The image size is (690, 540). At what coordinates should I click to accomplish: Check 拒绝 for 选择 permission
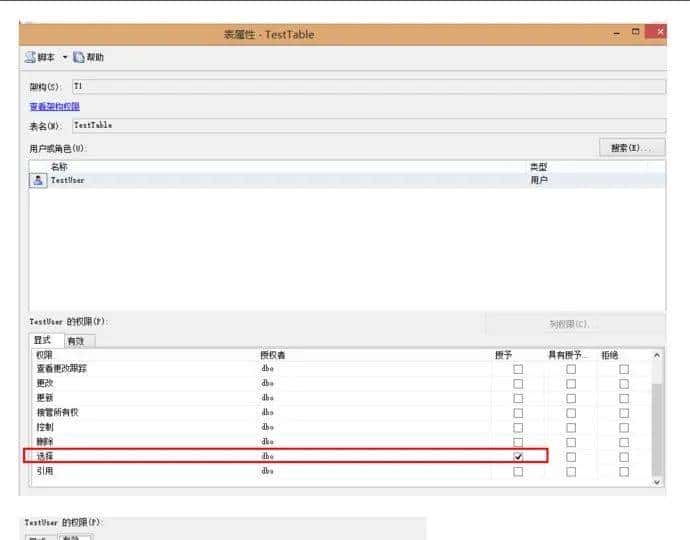pos(624,457)
